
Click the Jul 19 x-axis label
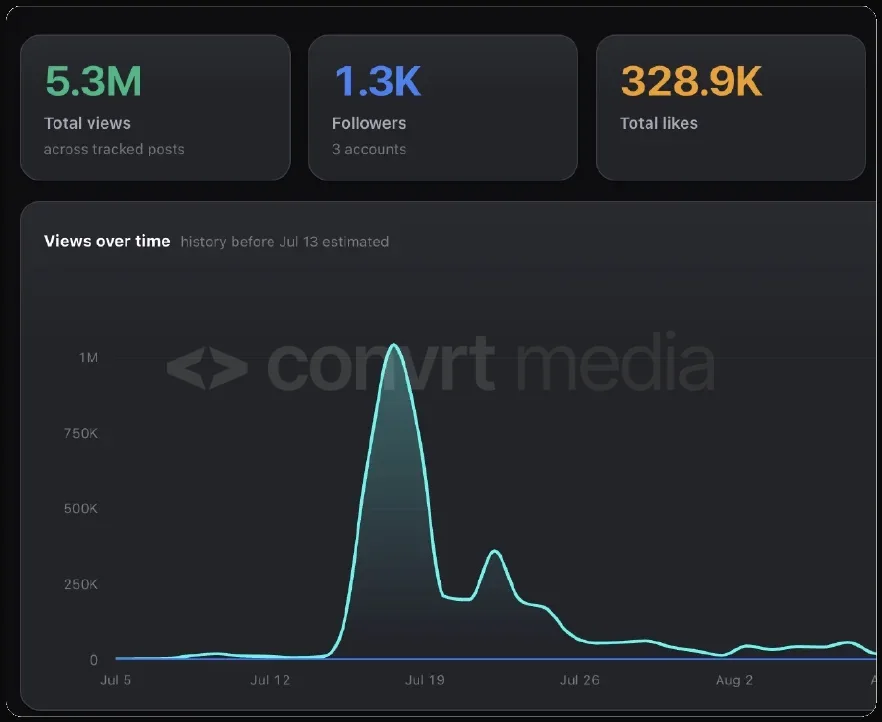coord(425,680)
